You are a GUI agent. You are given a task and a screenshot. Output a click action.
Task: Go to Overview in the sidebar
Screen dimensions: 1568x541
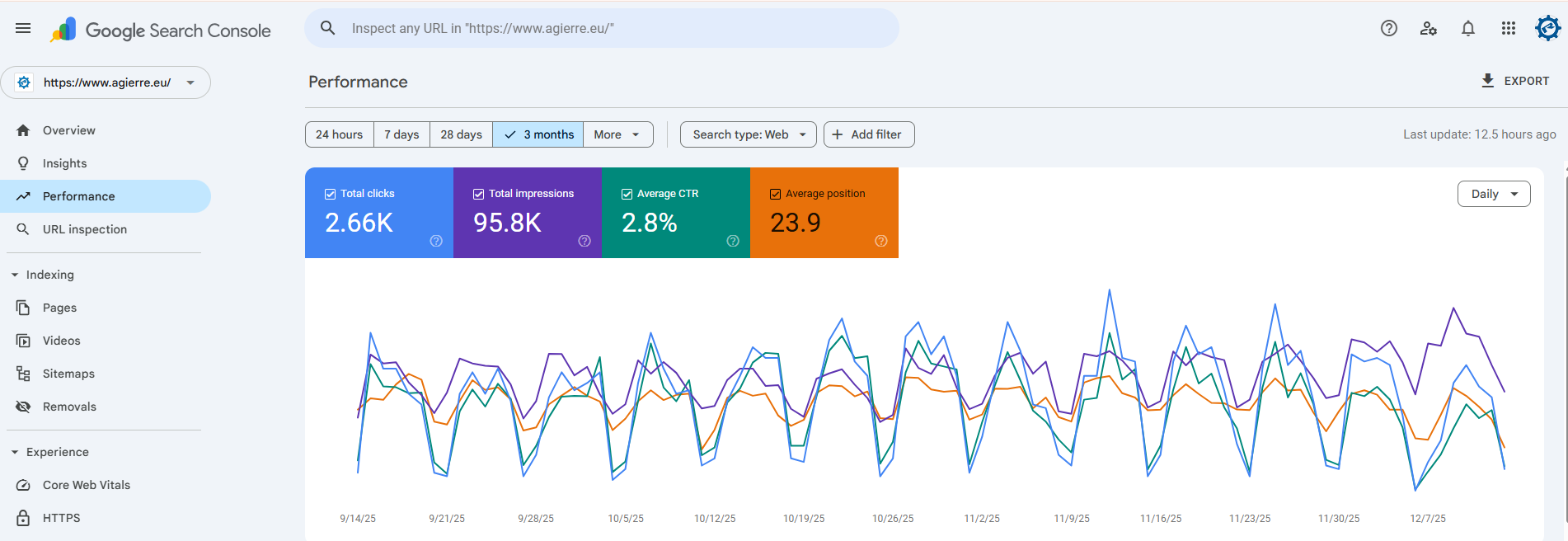[x=106, y=130]
